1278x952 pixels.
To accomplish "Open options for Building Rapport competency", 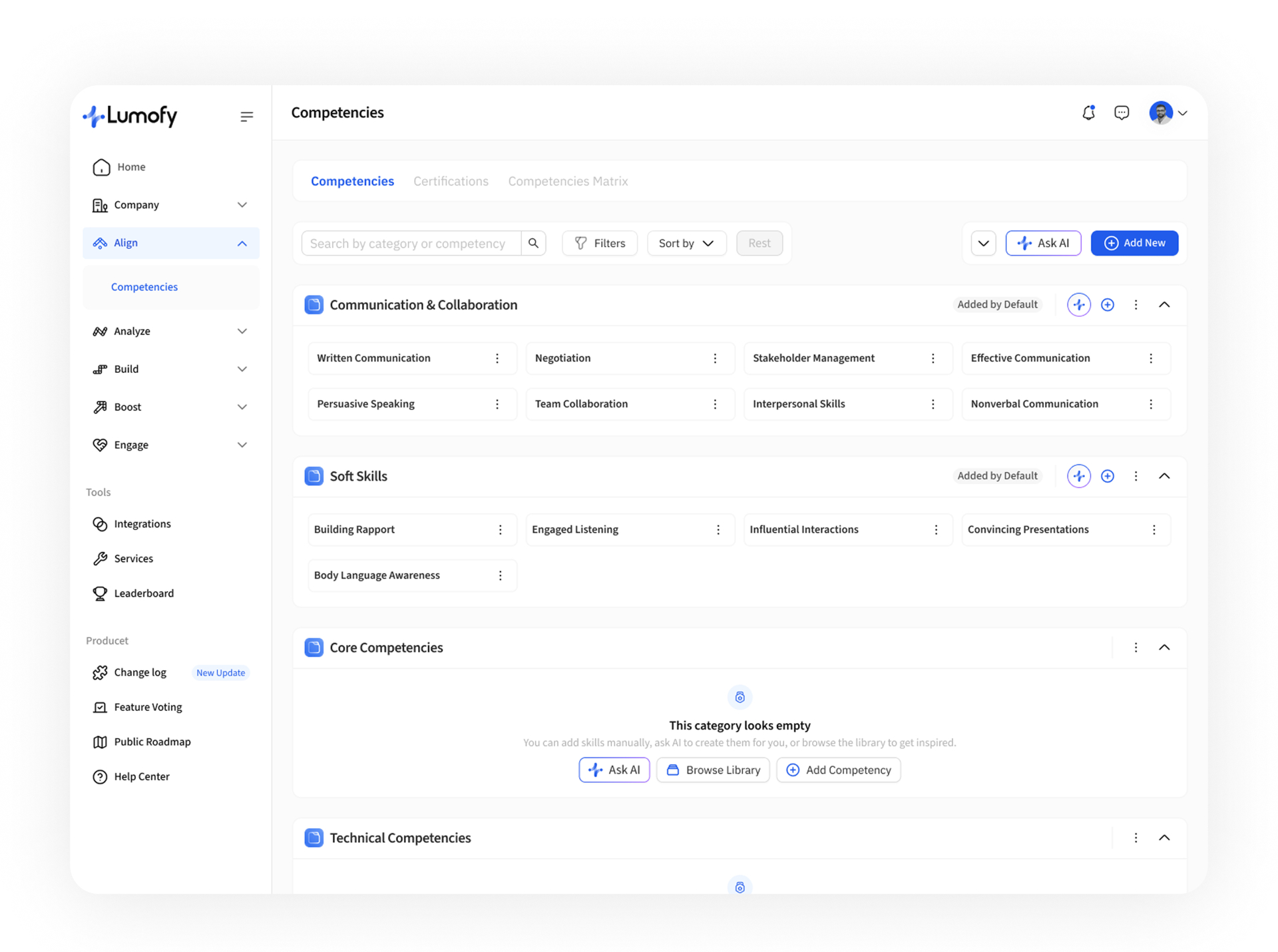I will click(501, 529).
